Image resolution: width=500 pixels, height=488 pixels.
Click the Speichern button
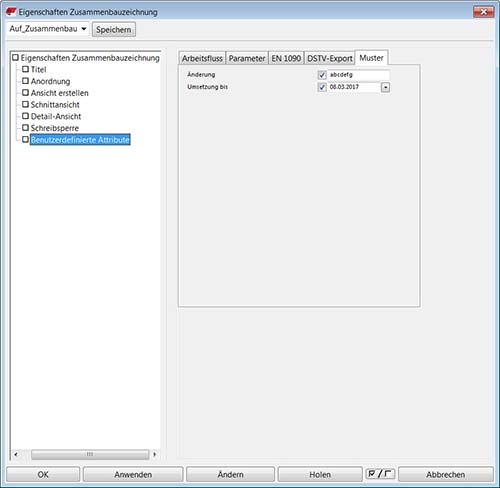click(x=114, y=29)
